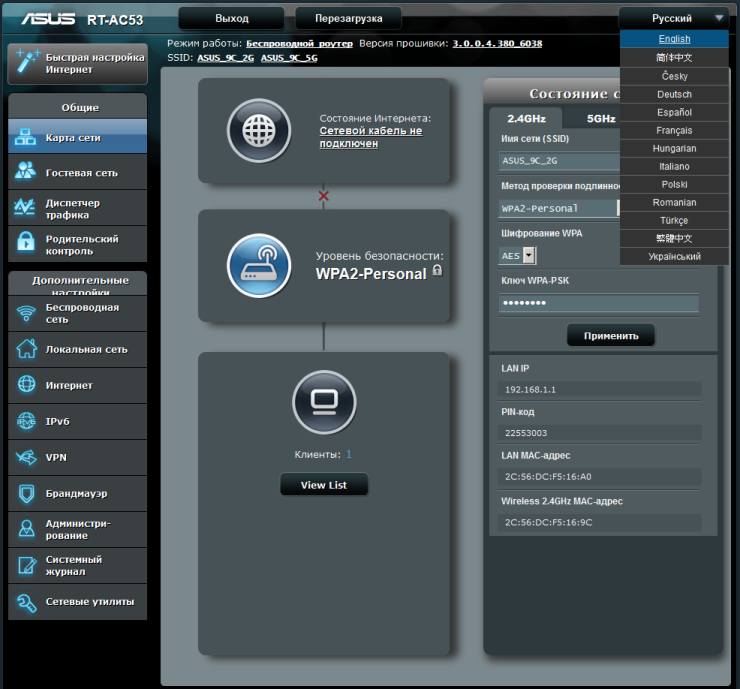Click the Администрирование user icon
This screenshot has height=689, width=740.
(26, 529)
